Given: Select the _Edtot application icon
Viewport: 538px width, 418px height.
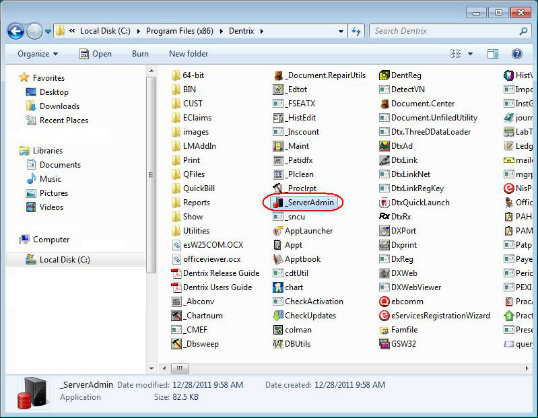Looking at the screenshot, I should tap(278, 90).
